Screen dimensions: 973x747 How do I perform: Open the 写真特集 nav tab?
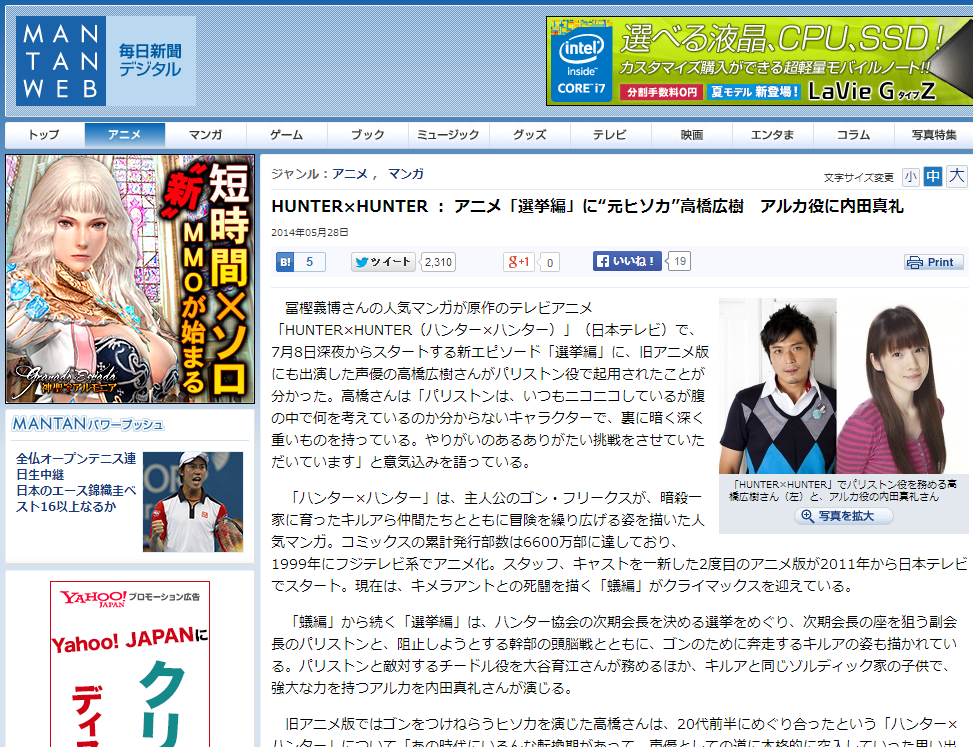[x=934, y=135]
